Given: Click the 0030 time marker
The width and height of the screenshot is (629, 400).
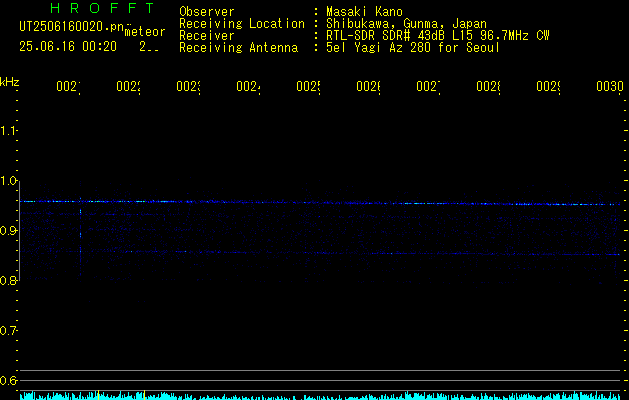Looking at the screenshot, I should 609,86.
